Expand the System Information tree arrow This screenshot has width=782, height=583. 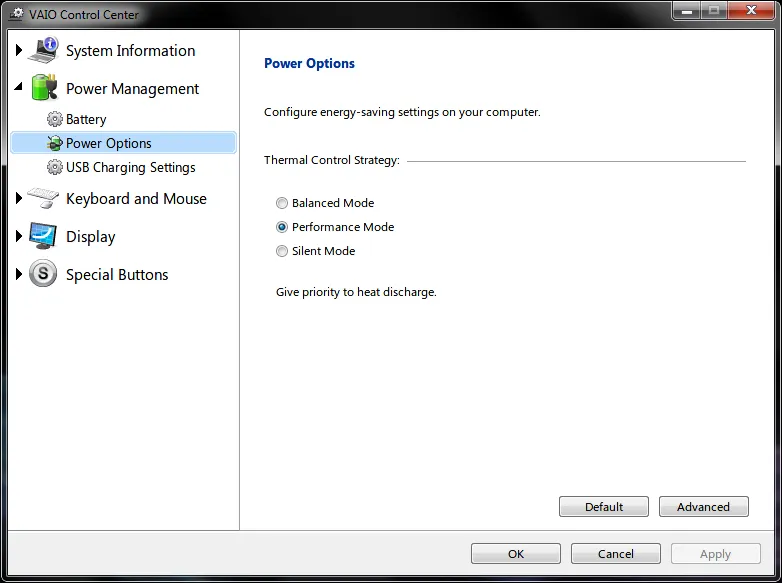[19, 50]
